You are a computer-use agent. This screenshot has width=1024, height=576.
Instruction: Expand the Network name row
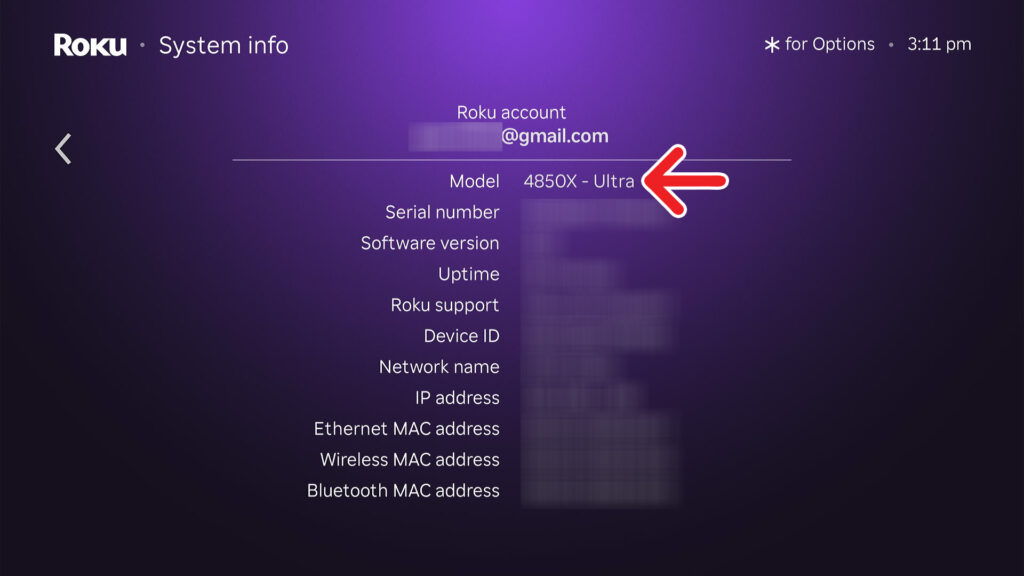[437, 367]
